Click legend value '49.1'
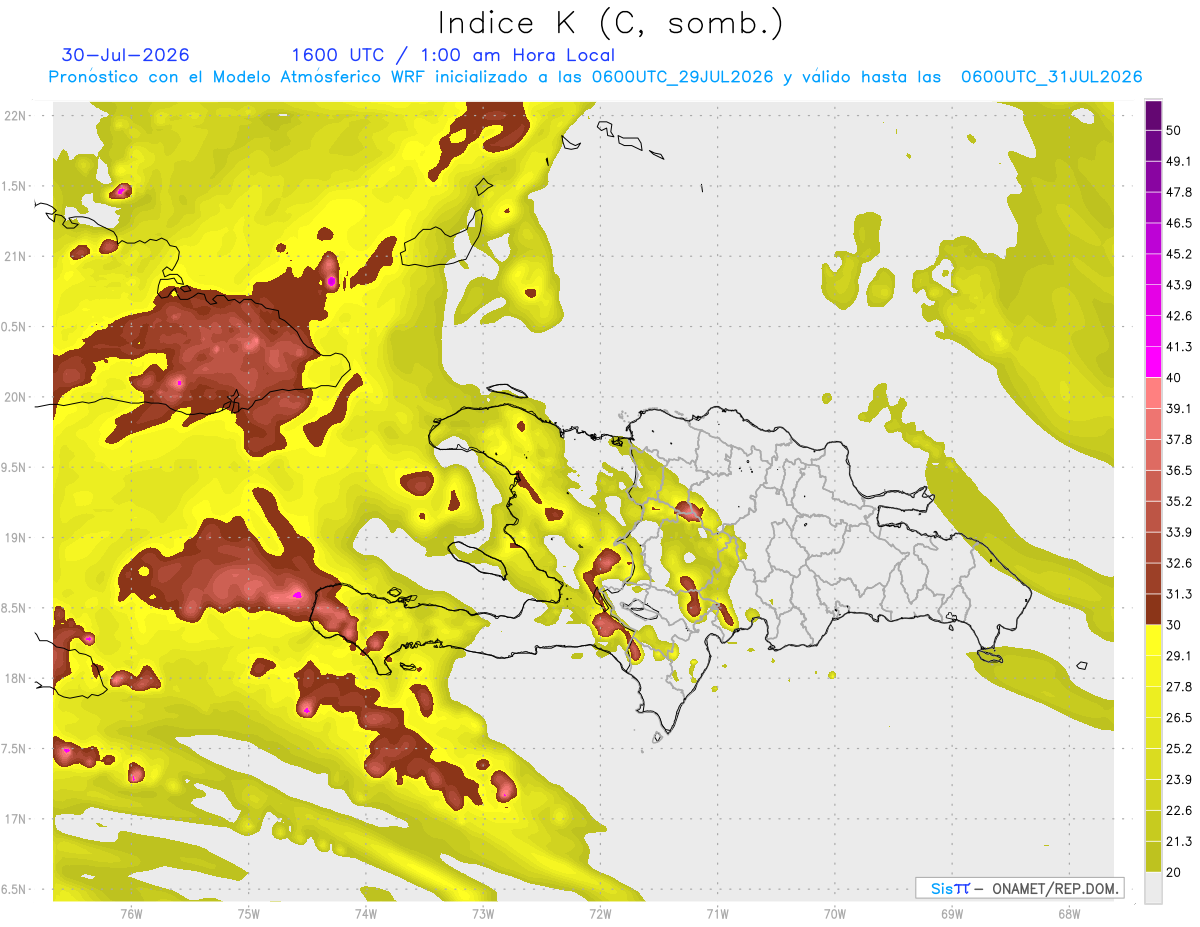This screenshot has height=927, width=1200. pyautogui.click(x=1179, y=161)
